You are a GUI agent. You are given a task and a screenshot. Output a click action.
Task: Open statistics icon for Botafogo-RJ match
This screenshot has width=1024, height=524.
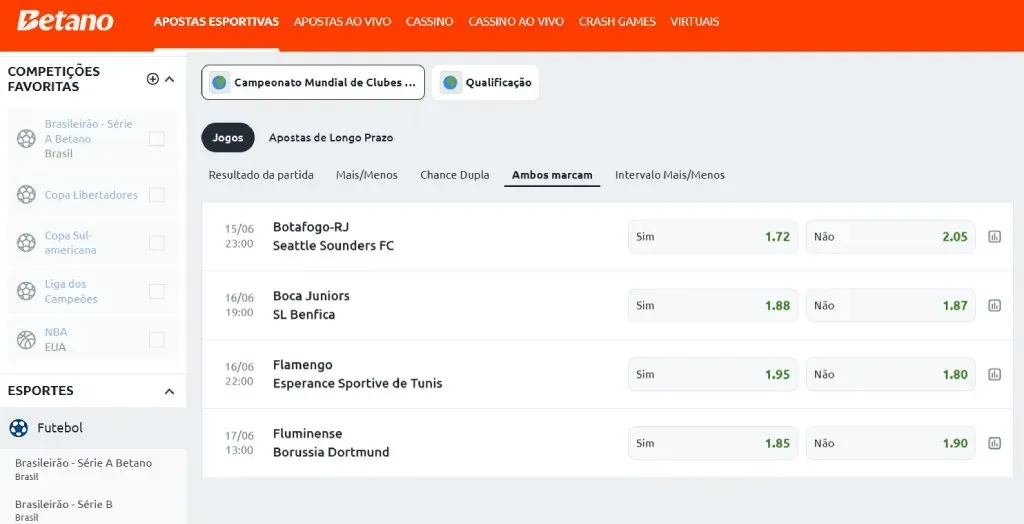tap(994, 237)
